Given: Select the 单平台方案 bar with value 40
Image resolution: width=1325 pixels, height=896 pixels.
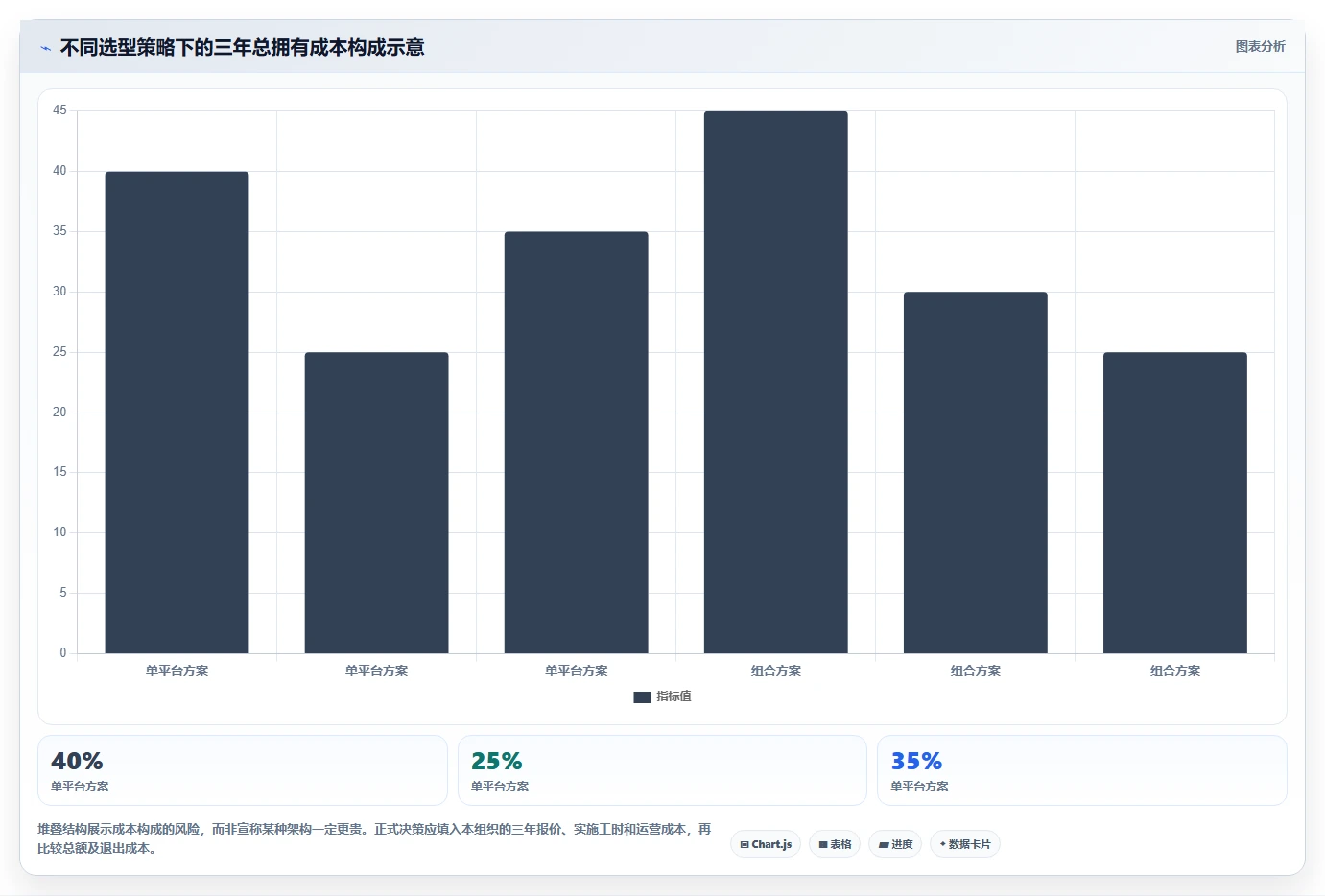Looking at the screenshot, I should pos(177,413).
